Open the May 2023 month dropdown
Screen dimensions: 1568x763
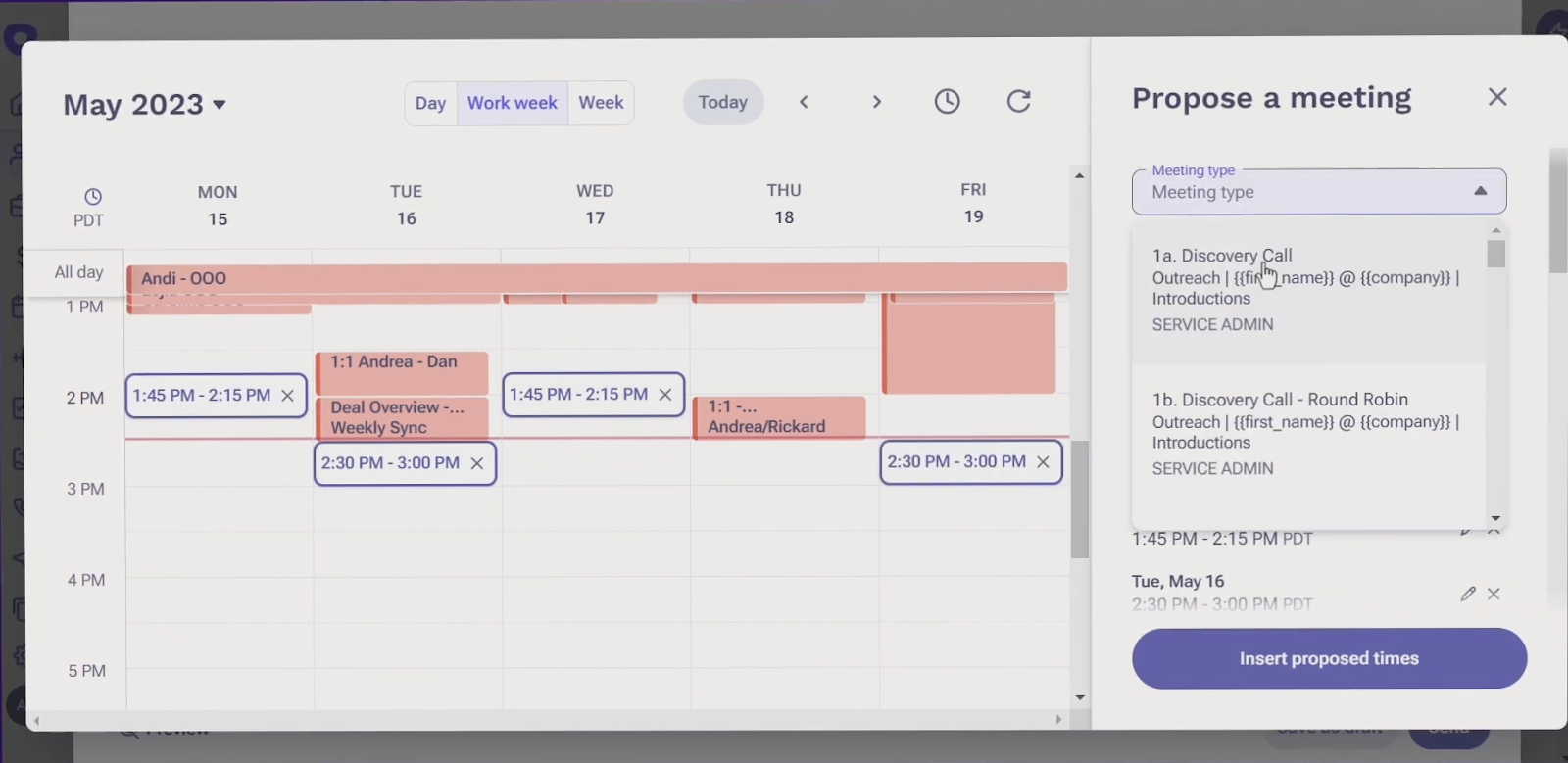[x=145, y=104]
